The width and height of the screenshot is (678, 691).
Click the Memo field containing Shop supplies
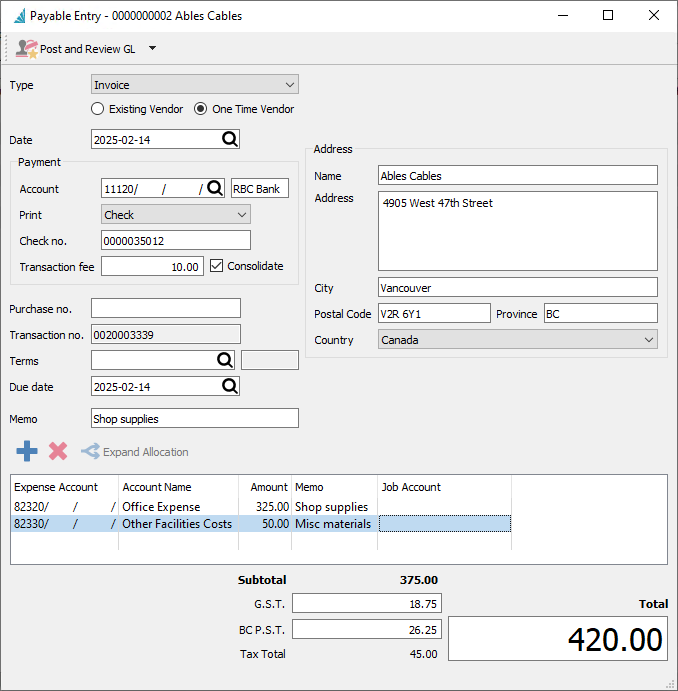(195, 418)
